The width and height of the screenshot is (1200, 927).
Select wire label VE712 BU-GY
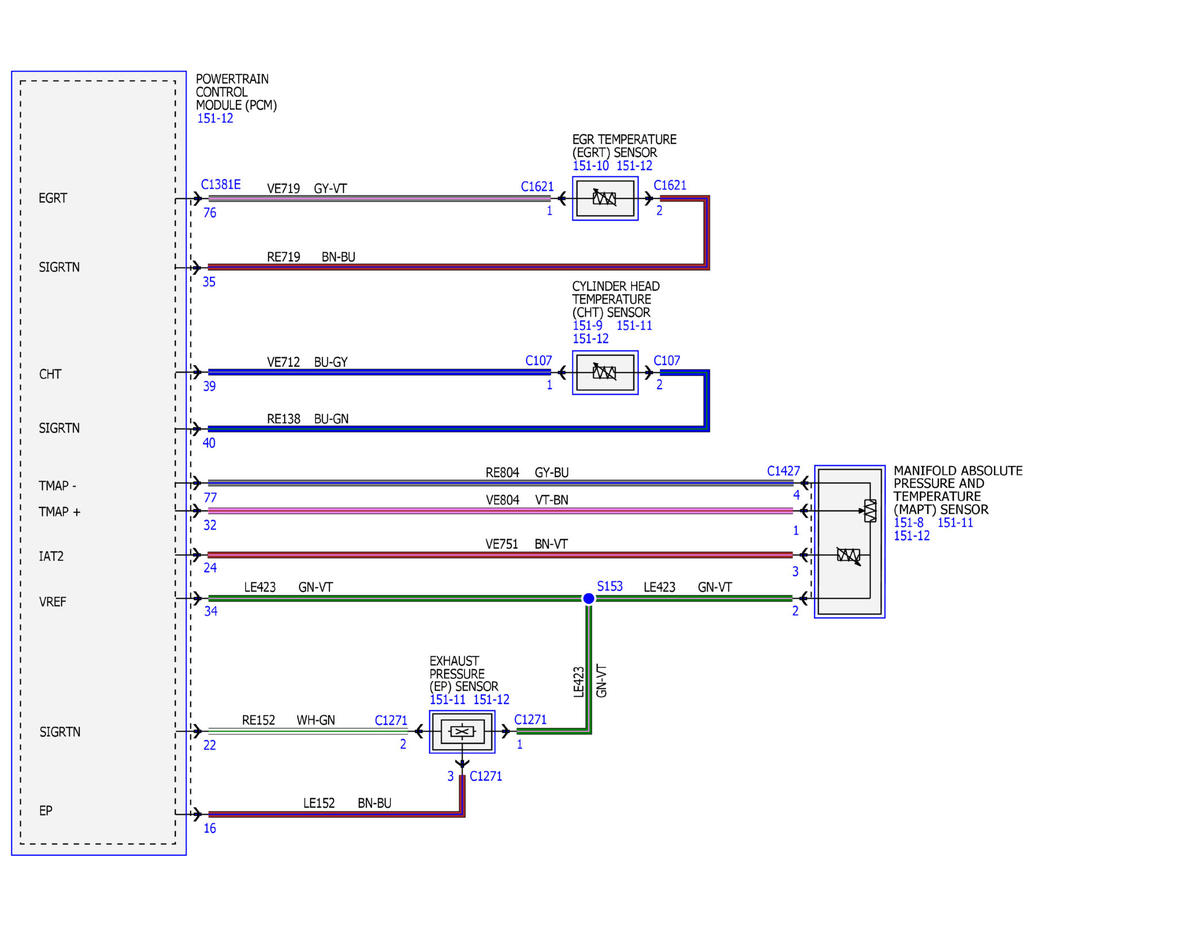307,362
